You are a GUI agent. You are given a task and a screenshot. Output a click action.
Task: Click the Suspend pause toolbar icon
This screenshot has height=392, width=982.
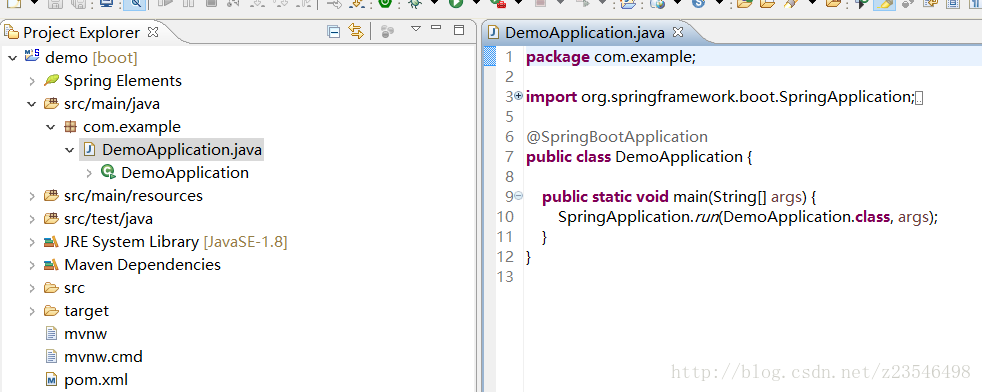[x=189, y=4]
